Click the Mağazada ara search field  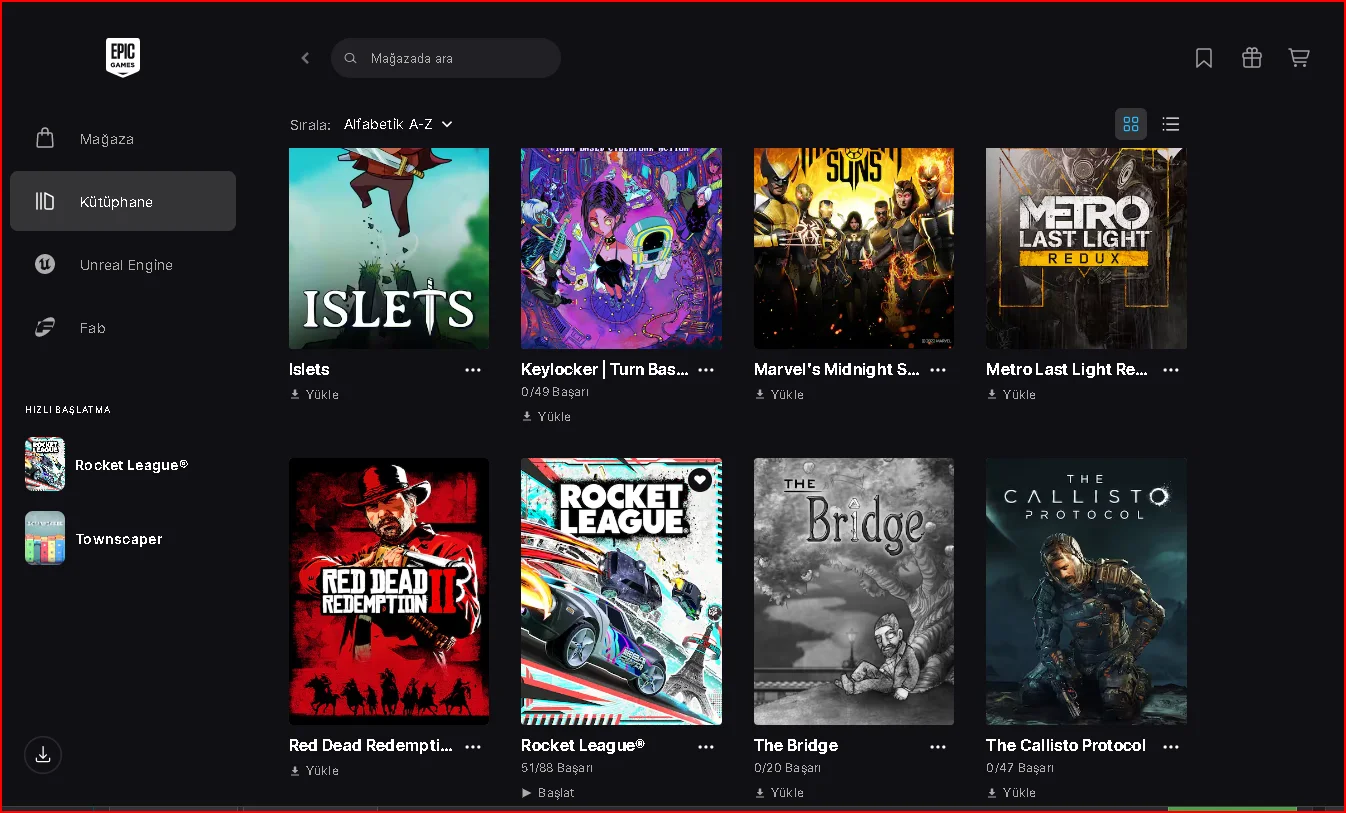coord(446,58)
